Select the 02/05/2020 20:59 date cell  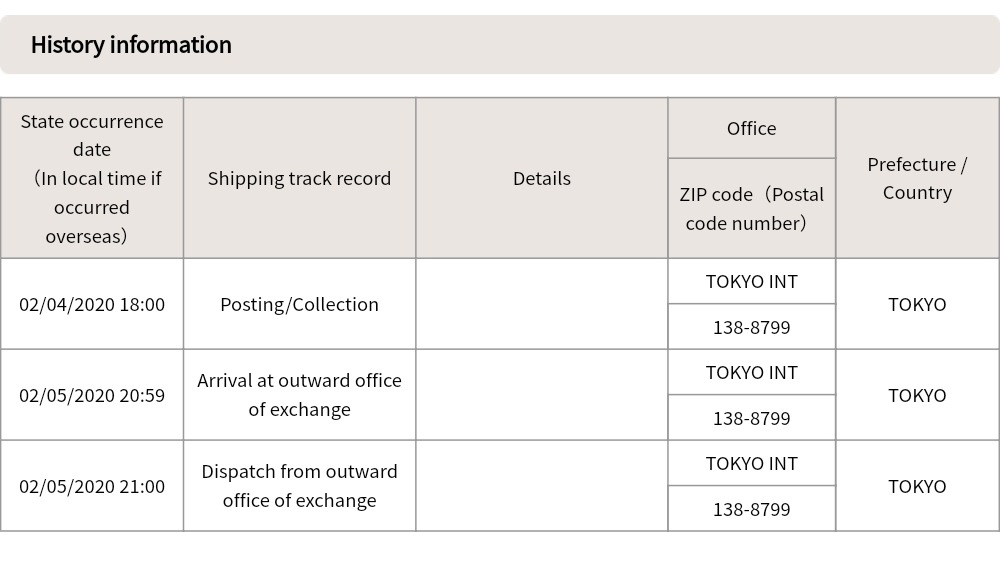coord(92,395)
